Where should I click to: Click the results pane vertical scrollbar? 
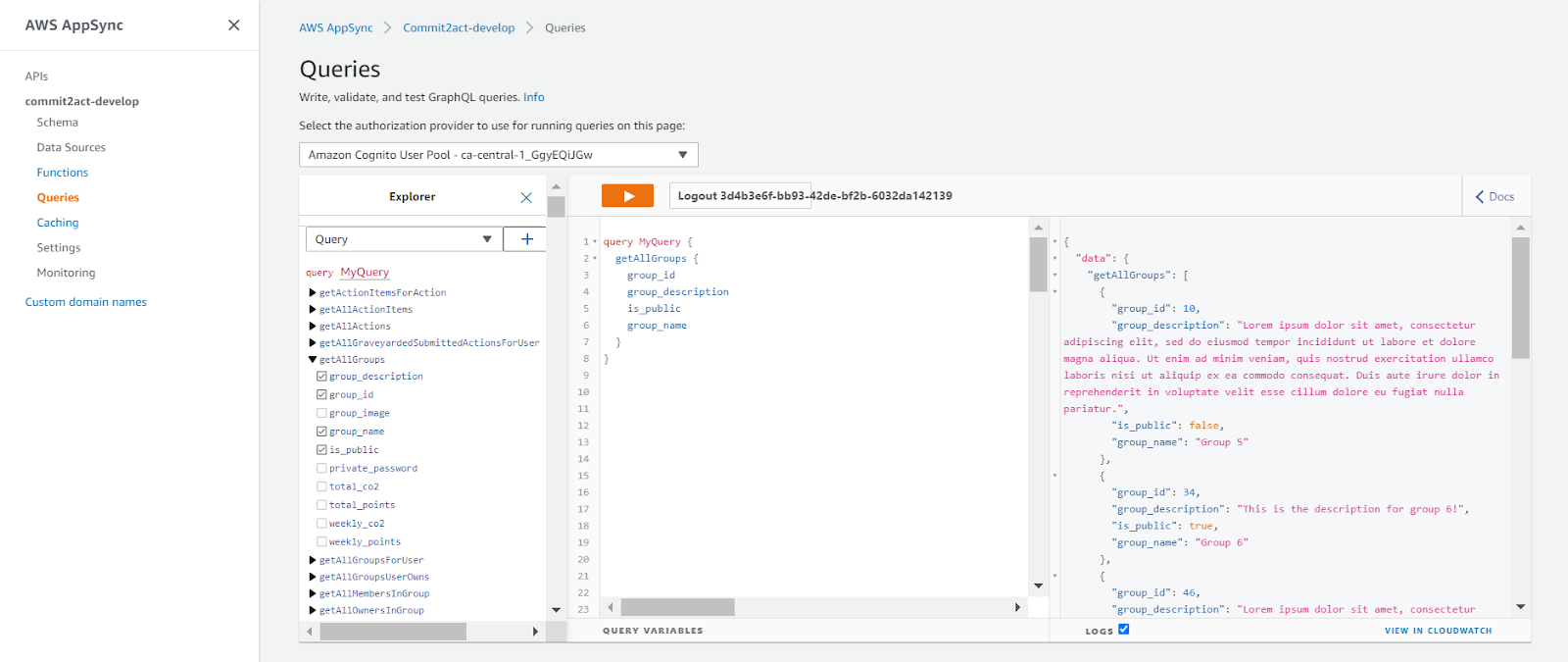(1521, 298)
